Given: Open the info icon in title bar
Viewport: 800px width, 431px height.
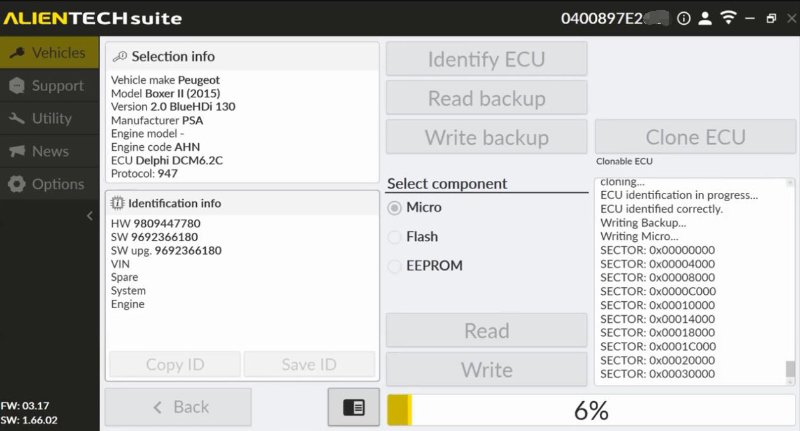Looking at the screenshot, I should tap(684, 19).
